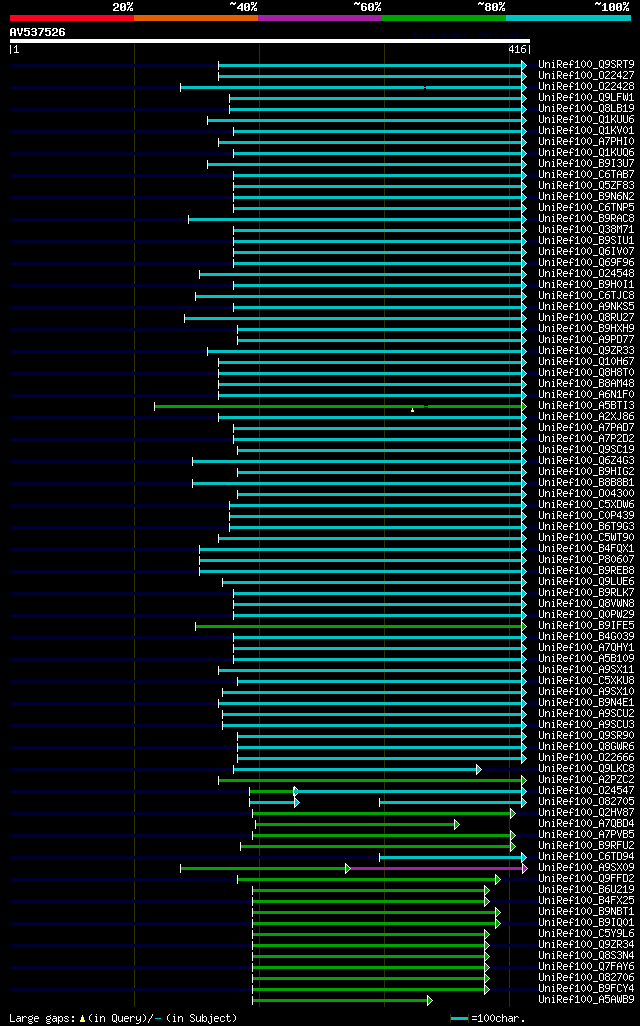The image size is (640, 1026).
Task: Select UniRef100_Q5ZF83 label
Action: pyautogui.click(x=586, y=186)
